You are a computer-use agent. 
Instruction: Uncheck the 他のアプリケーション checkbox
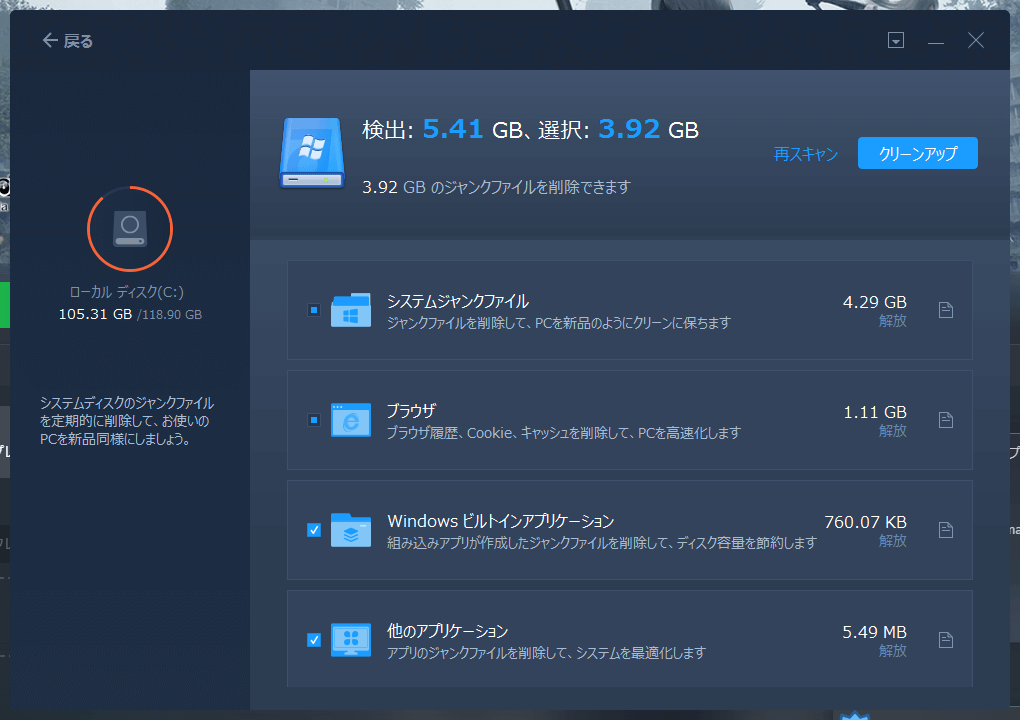(x=314, y=640)
